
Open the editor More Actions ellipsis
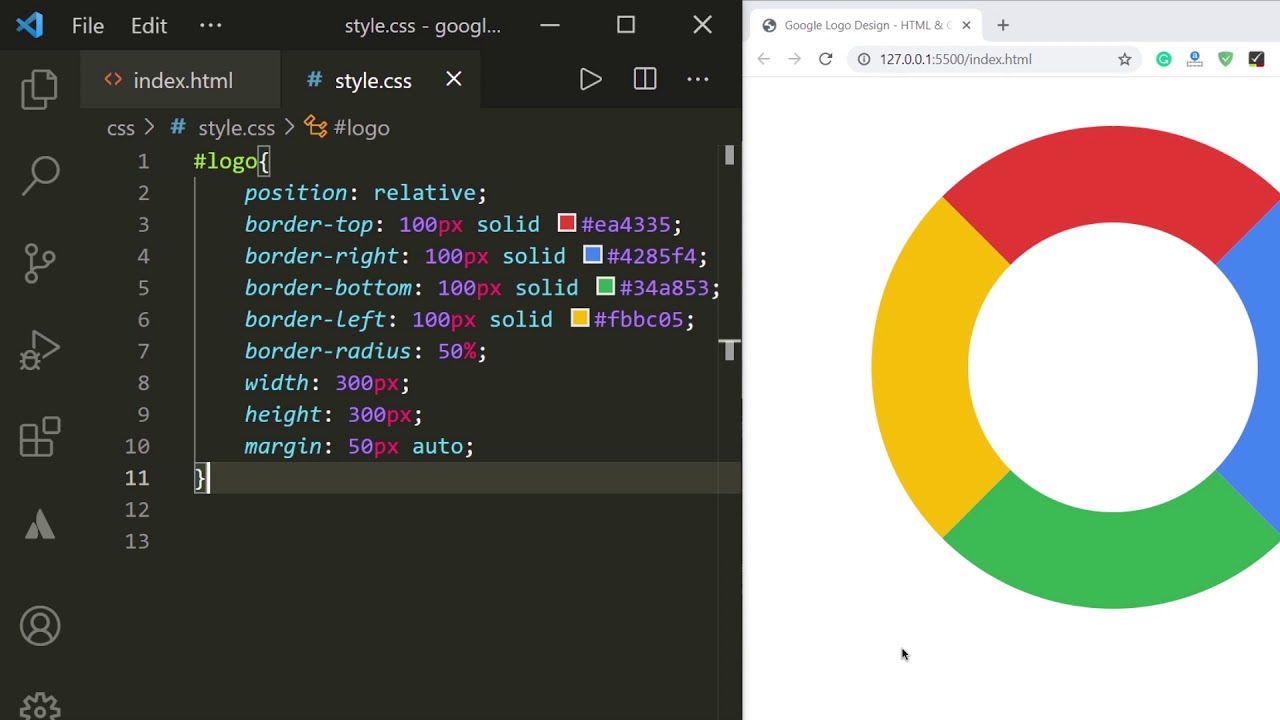point(698,80)
